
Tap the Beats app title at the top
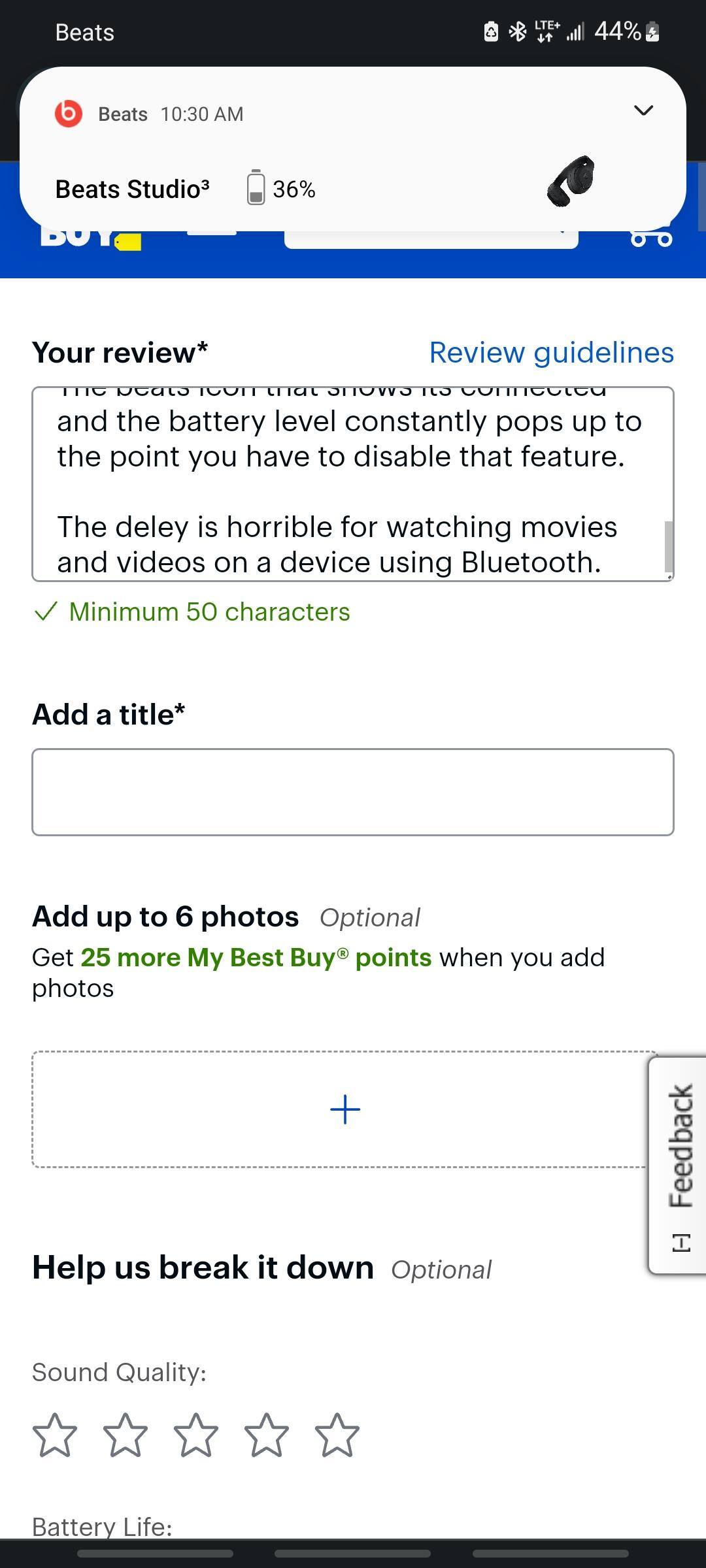point(84,31)
